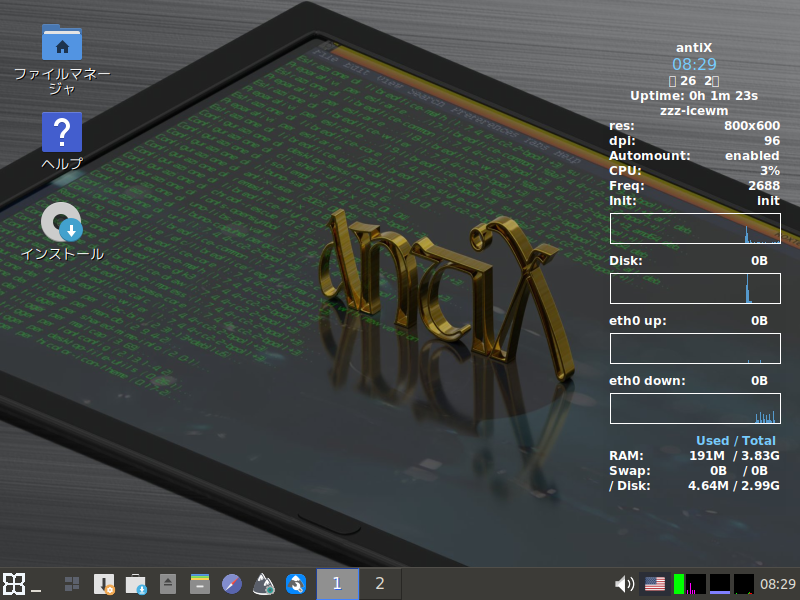
Task: Open the antiX start menu logo in taskbar
Action: click(14, 584)
